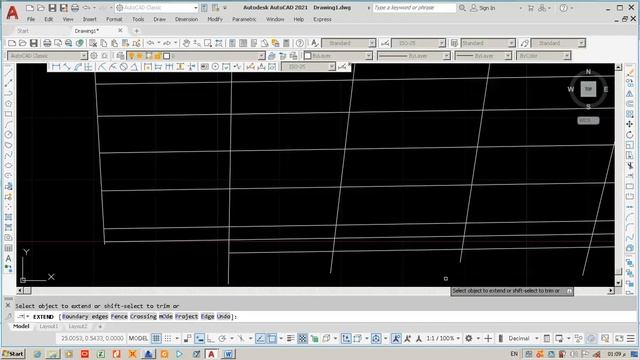
Task: Open the Modify menu
Action: point(215,19)
